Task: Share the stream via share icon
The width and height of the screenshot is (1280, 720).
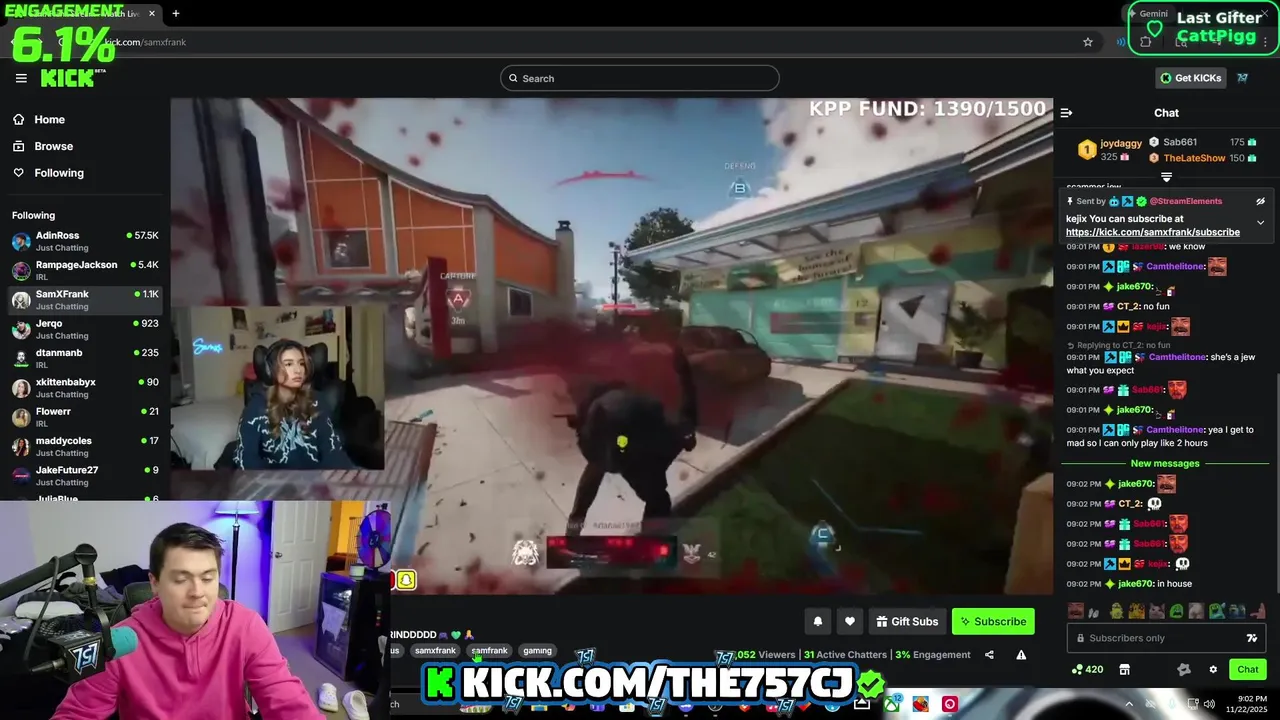Action: pos(989,655)
